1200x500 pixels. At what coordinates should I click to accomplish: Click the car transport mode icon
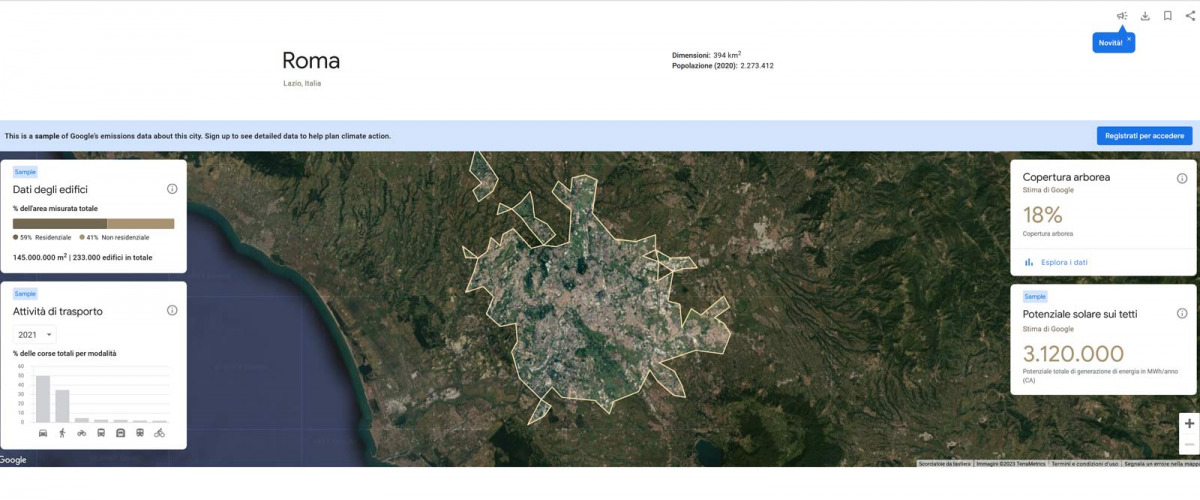[43, 433]
